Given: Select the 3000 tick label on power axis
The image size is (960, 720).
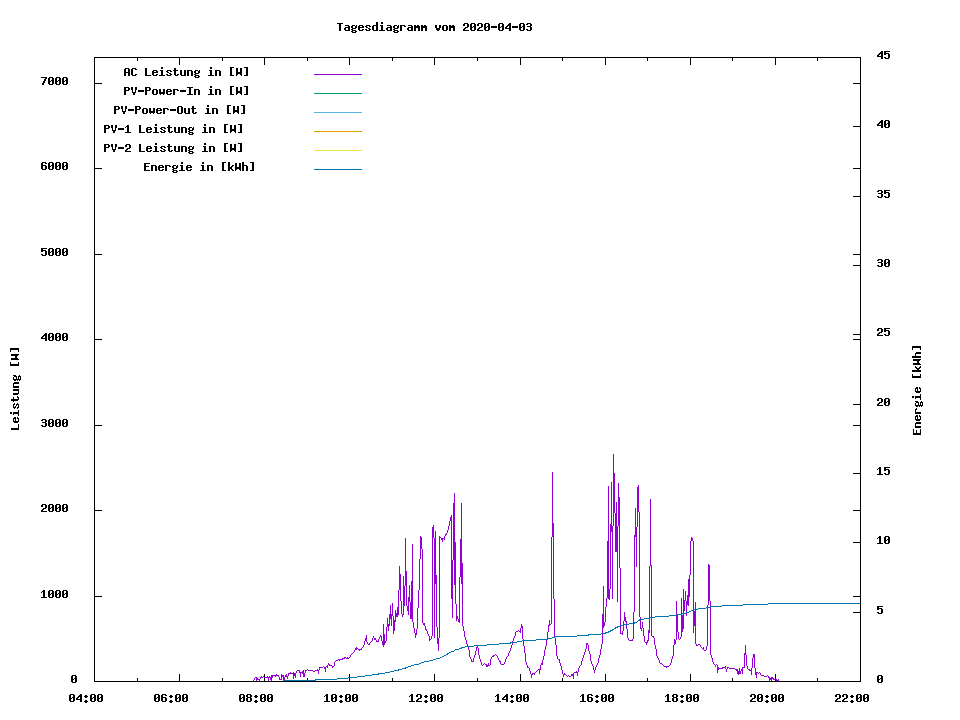Looking at the screenshot, I should pyautogui.click(x=54, y=424).
